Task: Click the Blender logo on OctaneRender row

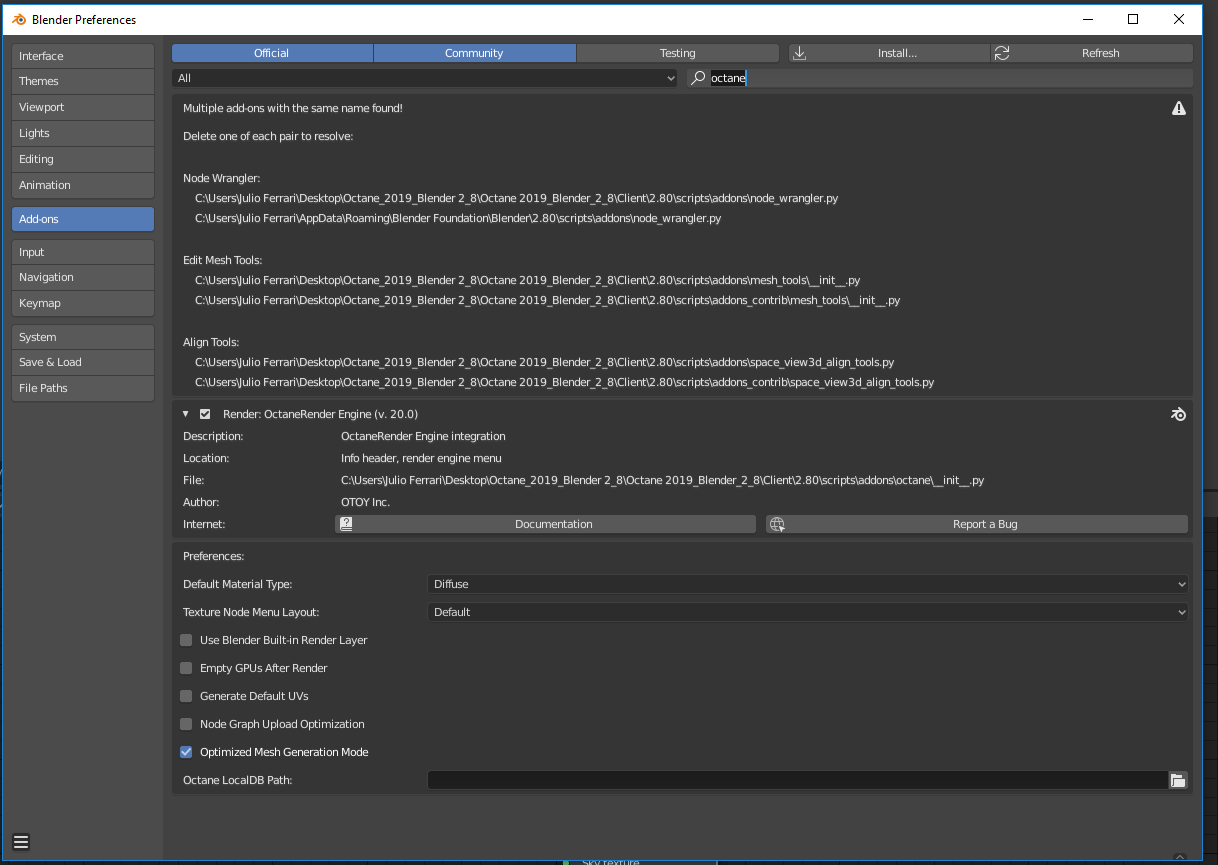Action: click(1179, 414)
